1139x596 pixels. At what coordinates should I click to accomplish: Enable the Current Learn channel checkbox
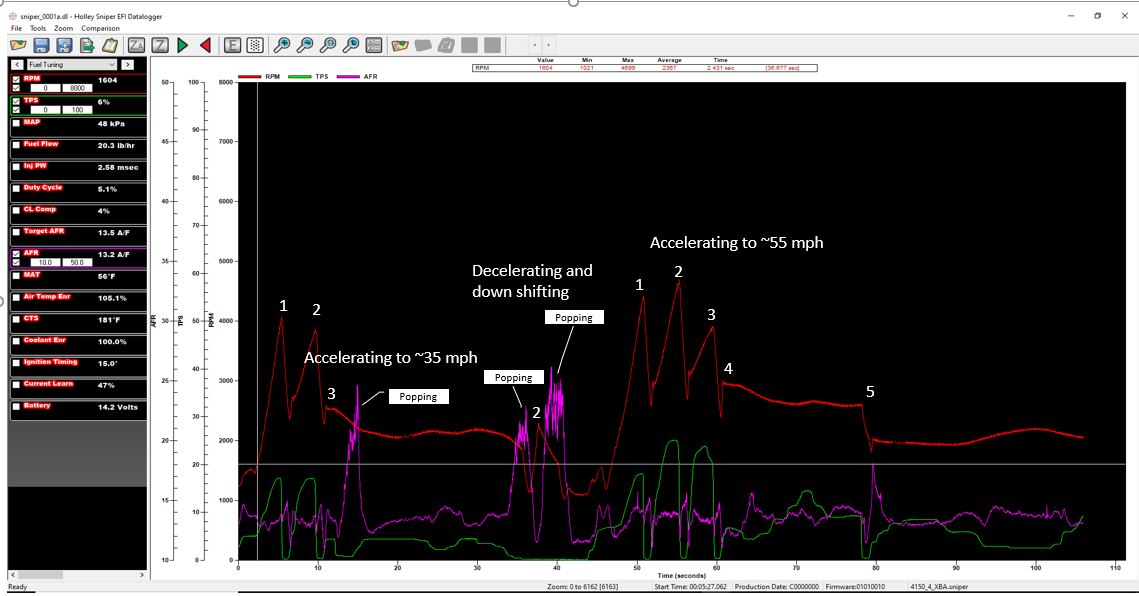click(x=16, y=384)
